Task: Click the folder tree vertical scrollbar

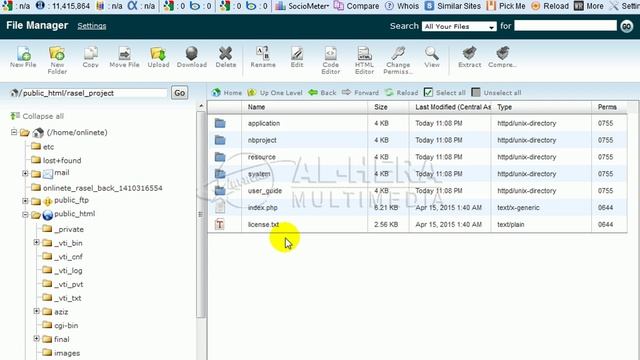Action: click(x=201, y=214)
